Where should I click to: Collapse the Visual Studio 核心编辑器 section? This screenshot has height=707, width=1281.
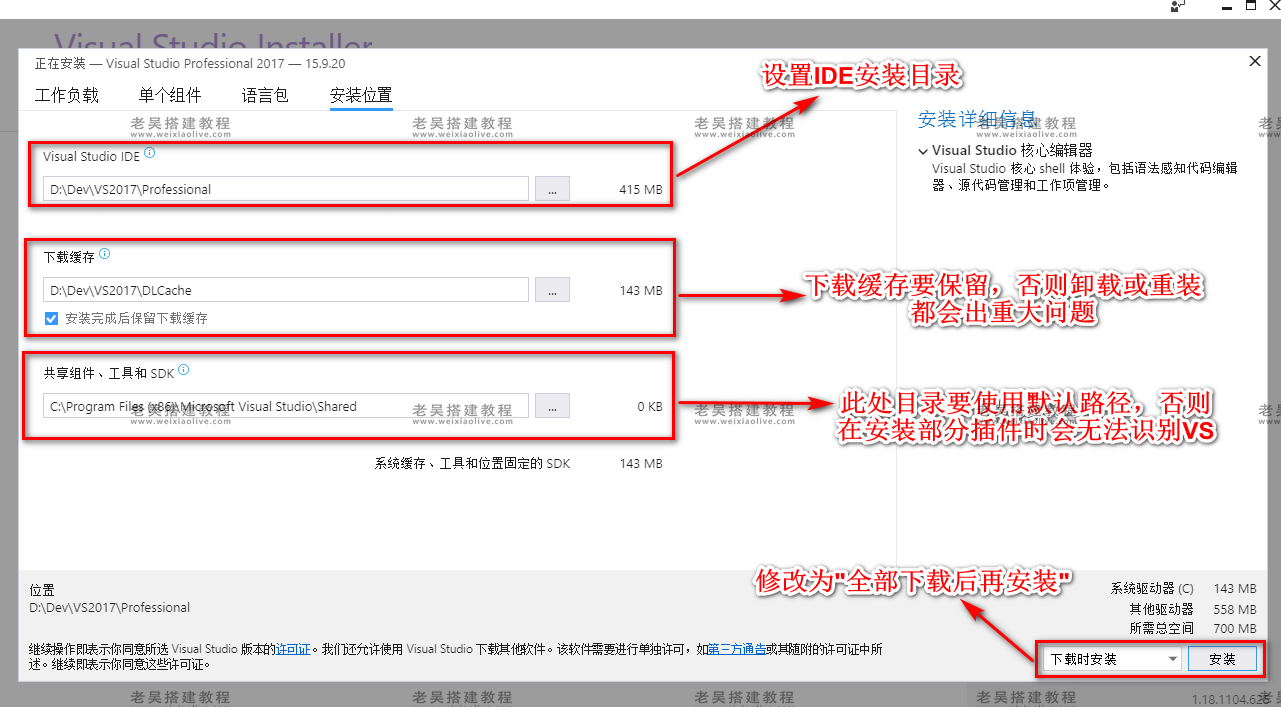pyautogui.click(x=923, y=150)
